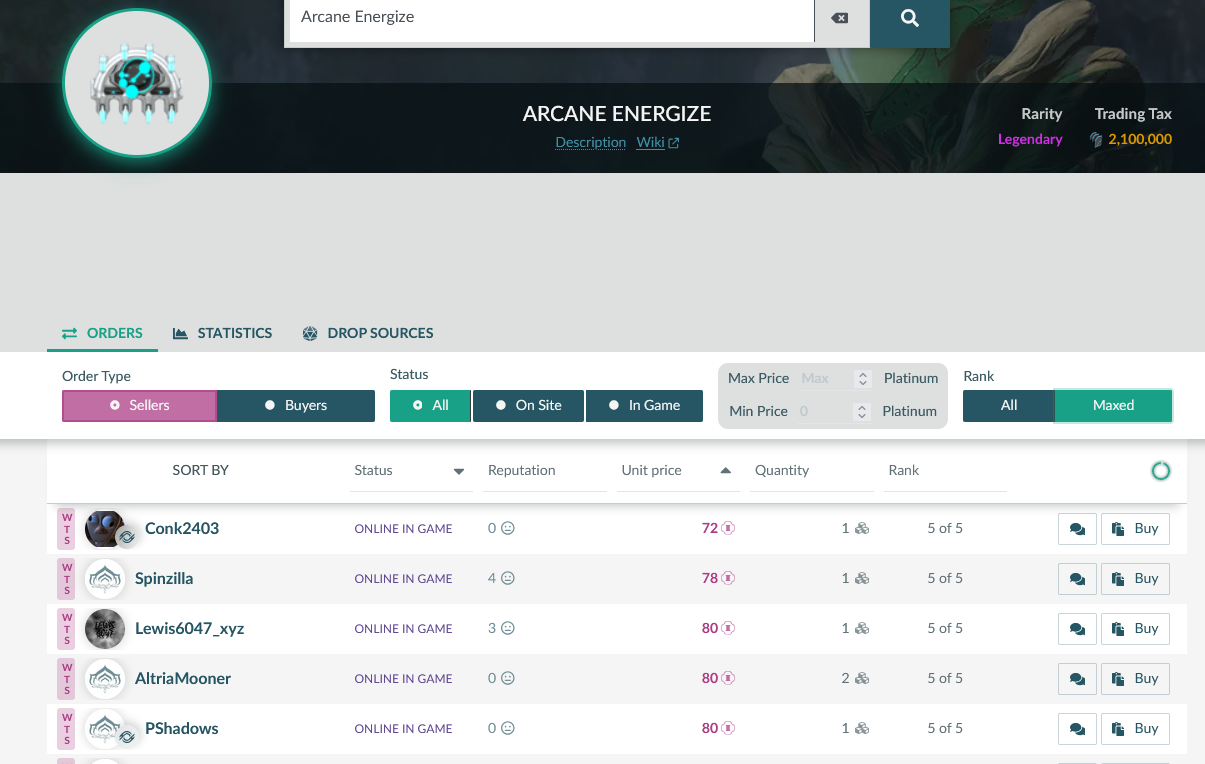Click the platinum icon beside price 72

[728, 528]
